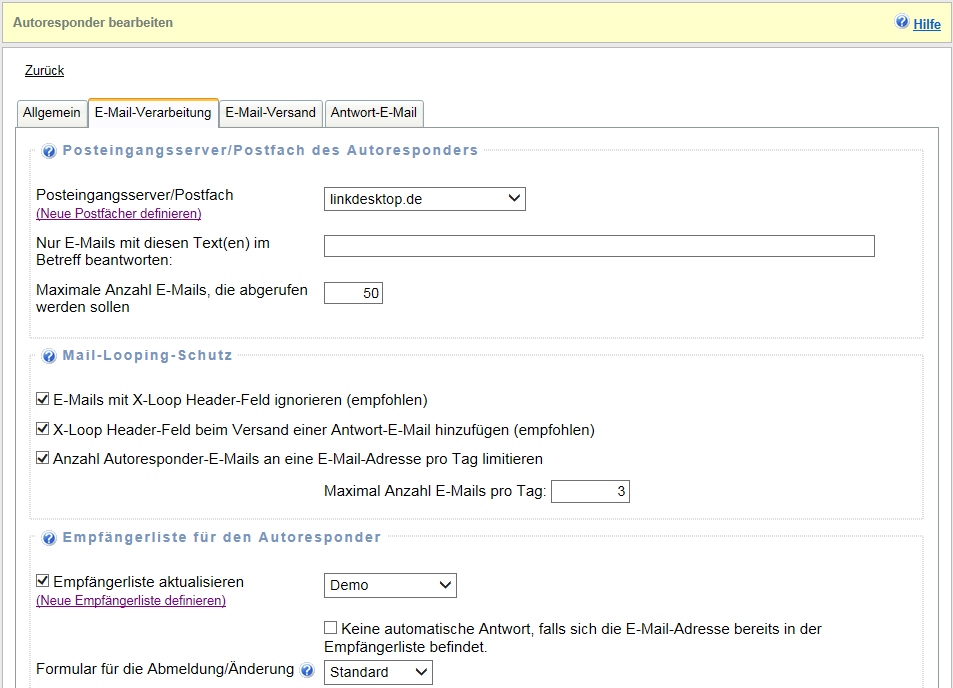
Task: Click the Zurück link
Action: 44,71
